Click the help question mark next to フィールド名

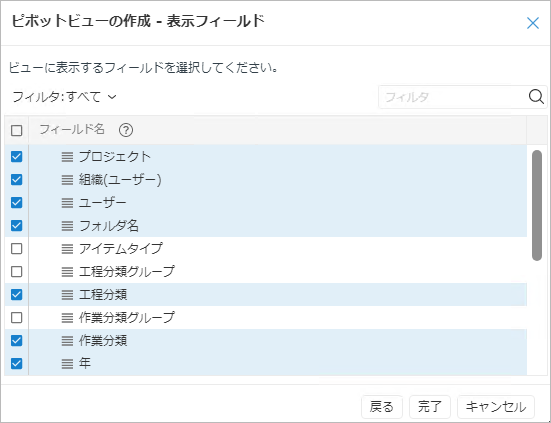coord(126,130)
